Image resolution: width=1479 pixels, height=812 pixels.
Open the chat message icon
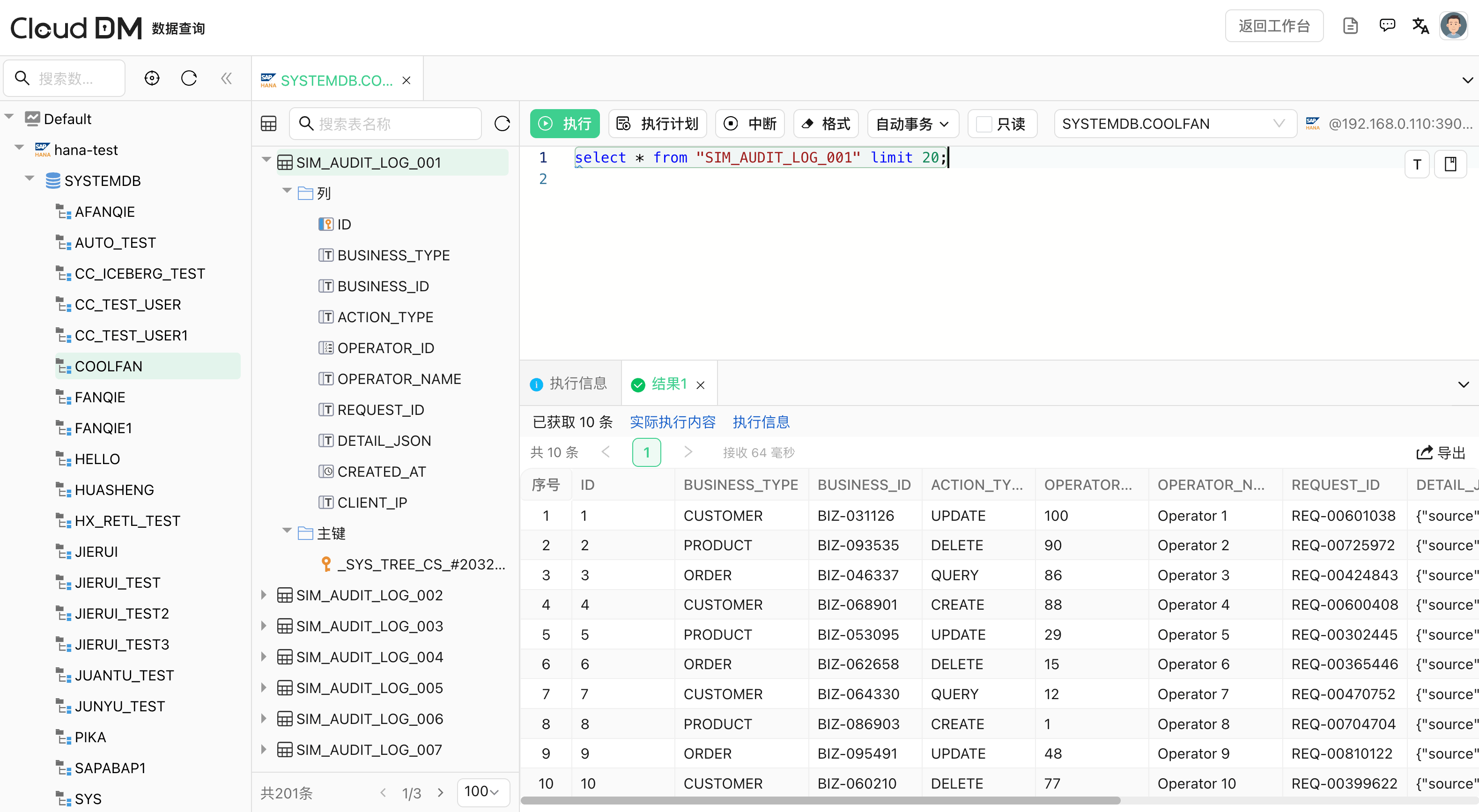(x=1387, y=26)
